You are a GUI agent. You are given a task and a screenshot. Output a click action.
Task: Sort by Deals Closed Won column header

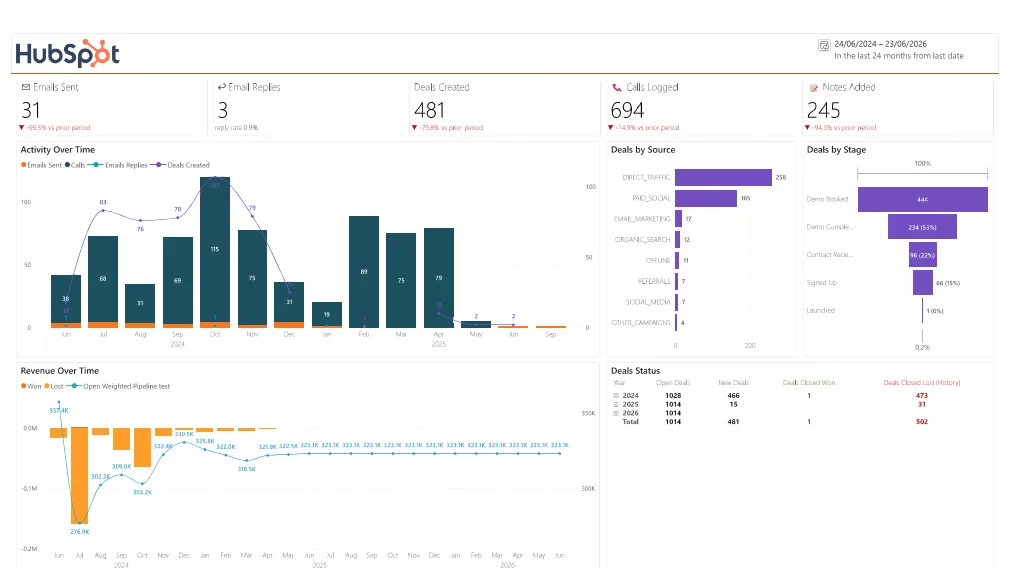point(809,383)
